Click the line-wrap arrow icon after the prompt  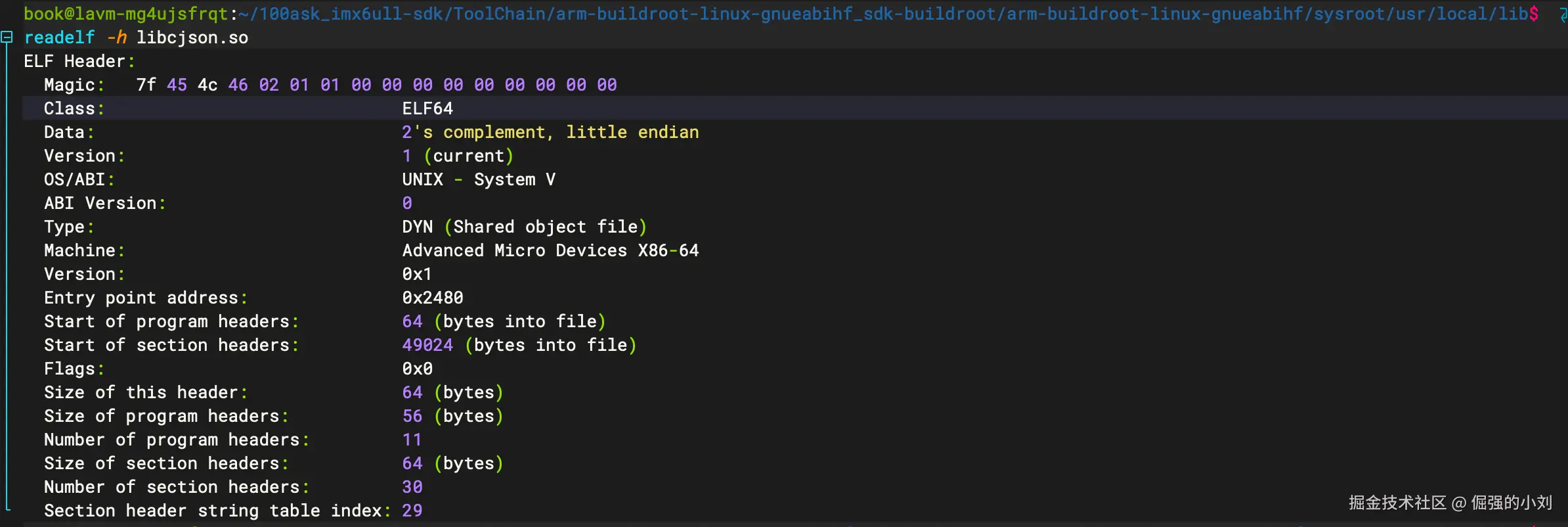click(x=1563, y=14)
